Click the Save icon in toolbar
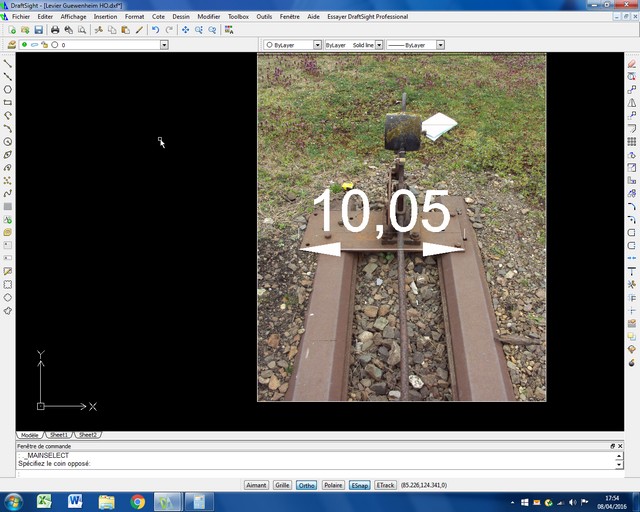 tap(39, 30)
